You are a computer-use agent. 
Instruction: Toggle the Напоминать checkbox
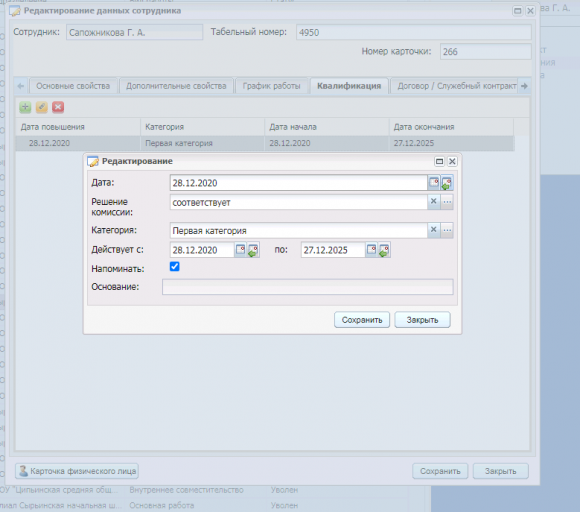click(175, 267)
